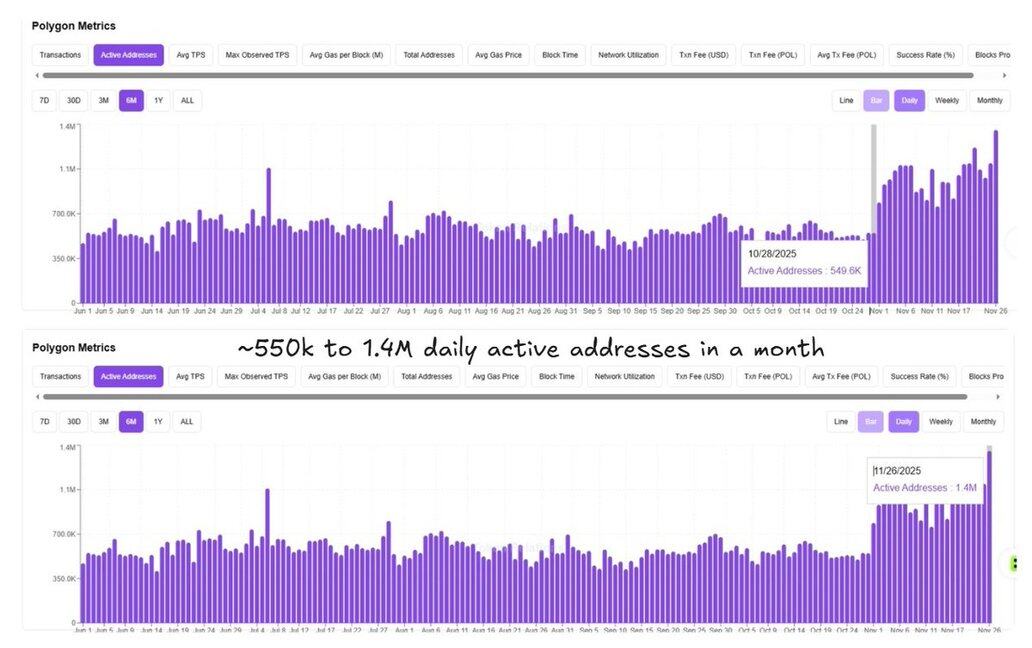Select Txn Fee (USD) in the lower panel
The width and height of the screenshot is (1032, 648).
pyautogui.click(x=700, y=376)
